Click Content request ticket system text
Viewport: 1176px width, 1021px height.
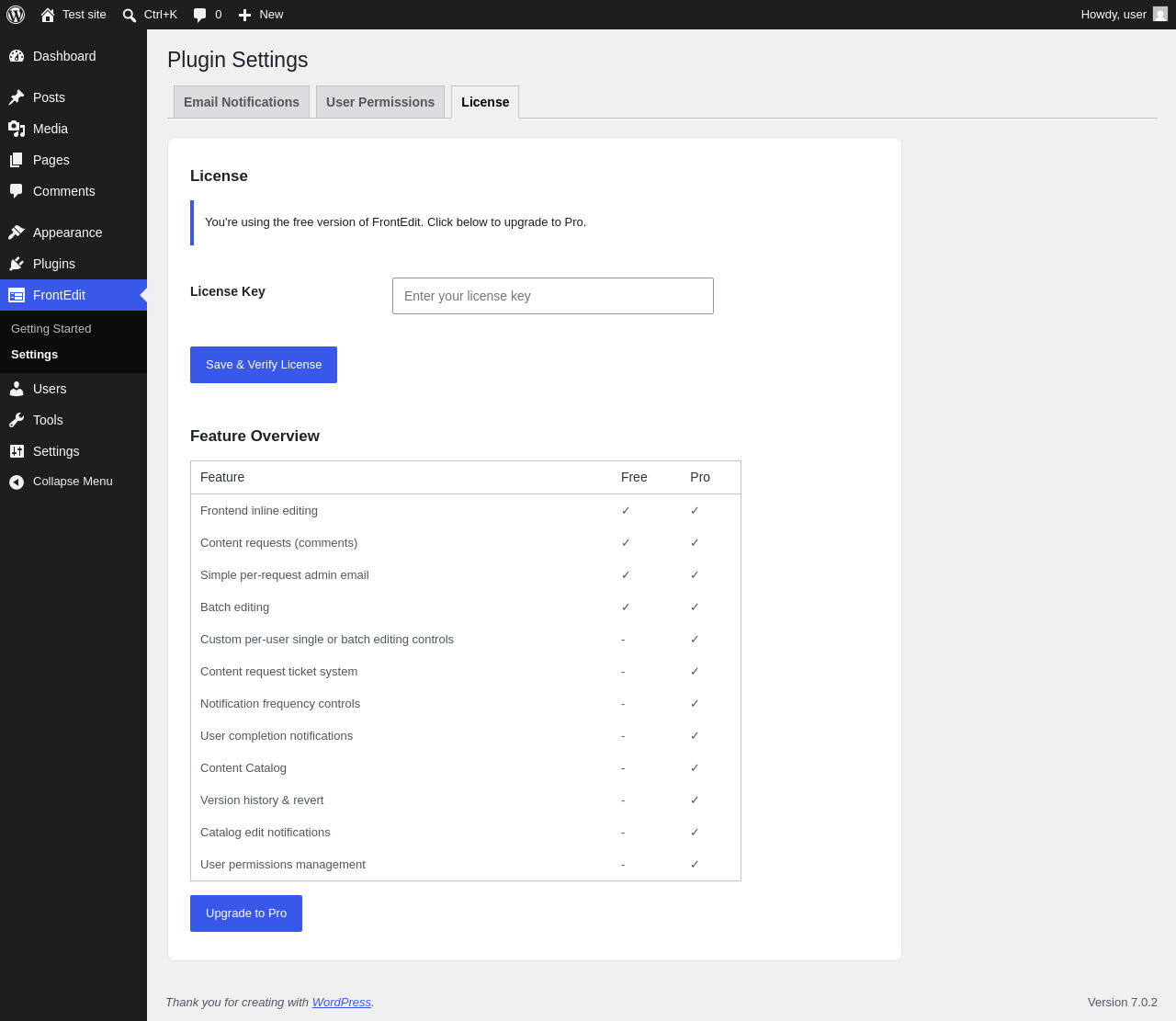(279, 672)
